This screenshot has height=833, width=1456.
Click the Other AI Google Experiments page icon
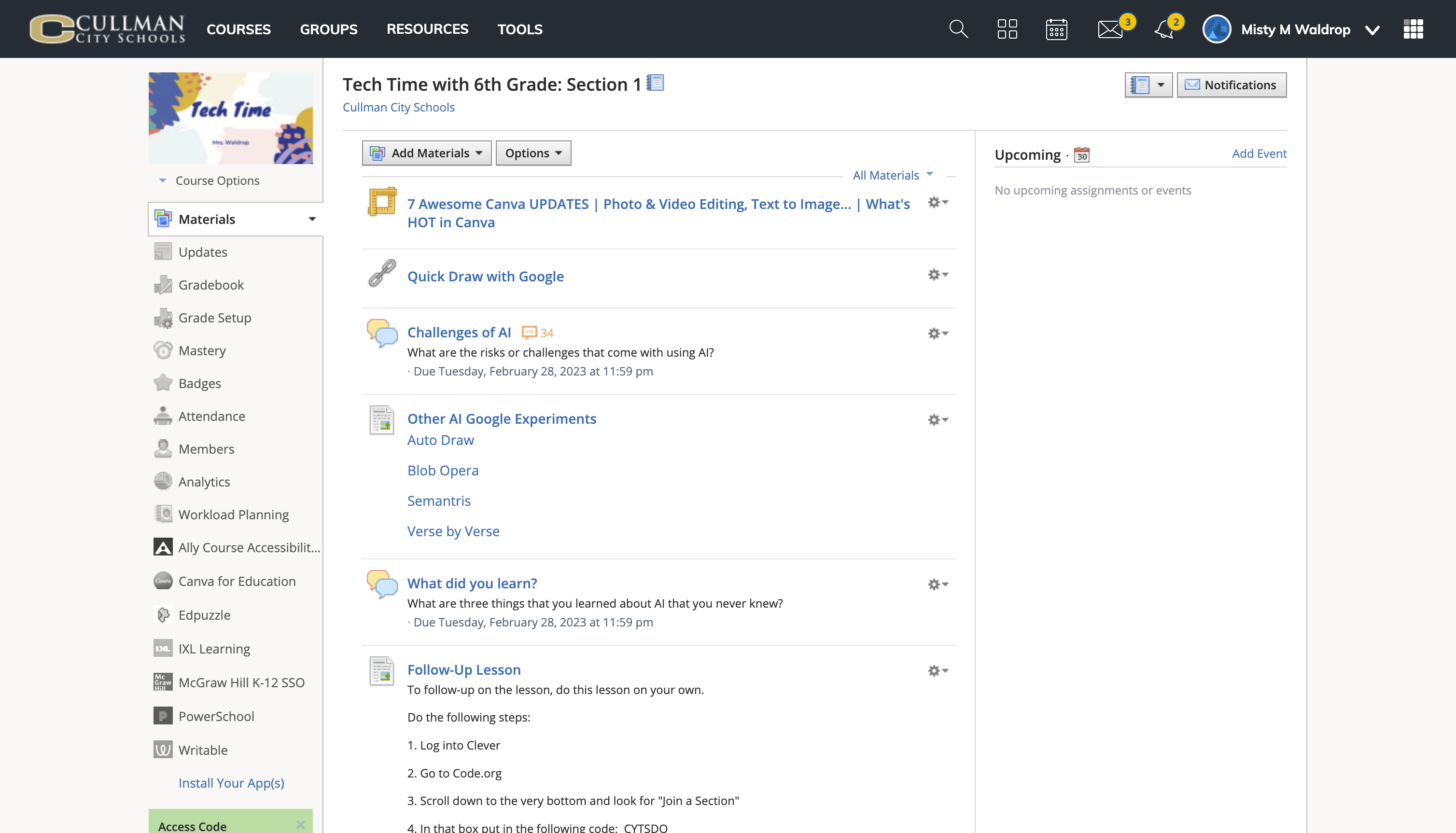point(381,420)
